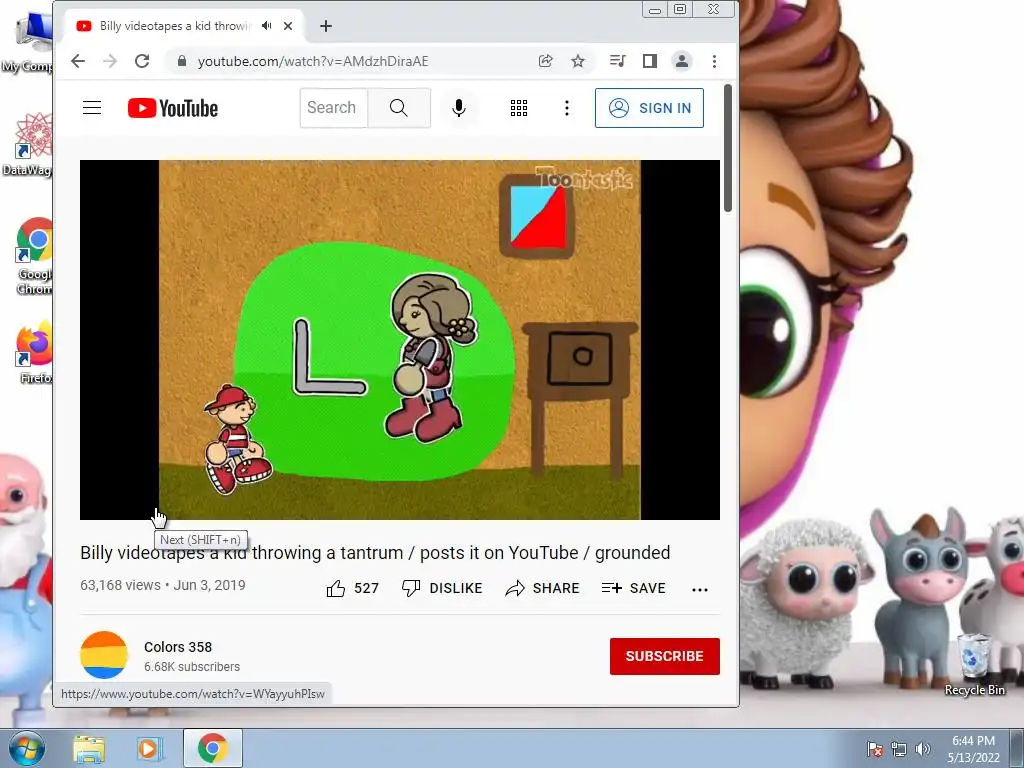Select the Billy videotapes YouTube tab
Screen dimensions: 1024x768
(173, 26)
